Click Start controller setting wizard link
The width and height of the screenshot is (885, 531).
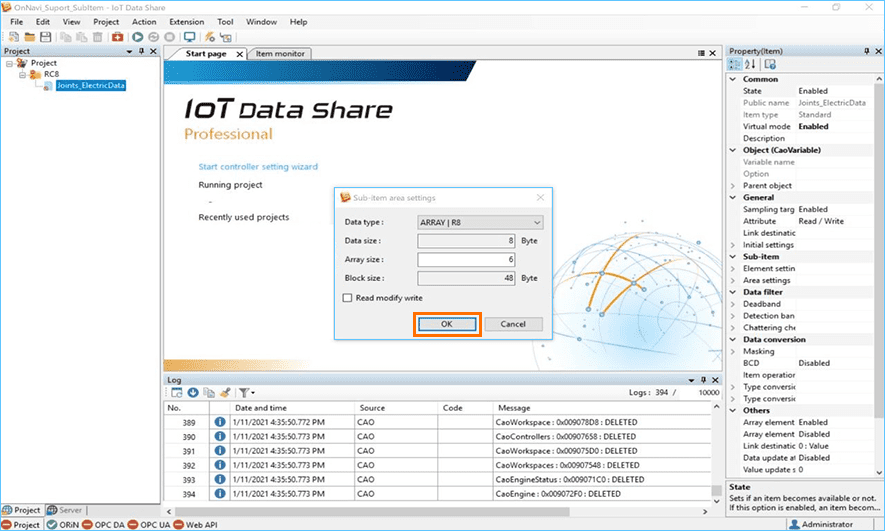tap(258, 166)
